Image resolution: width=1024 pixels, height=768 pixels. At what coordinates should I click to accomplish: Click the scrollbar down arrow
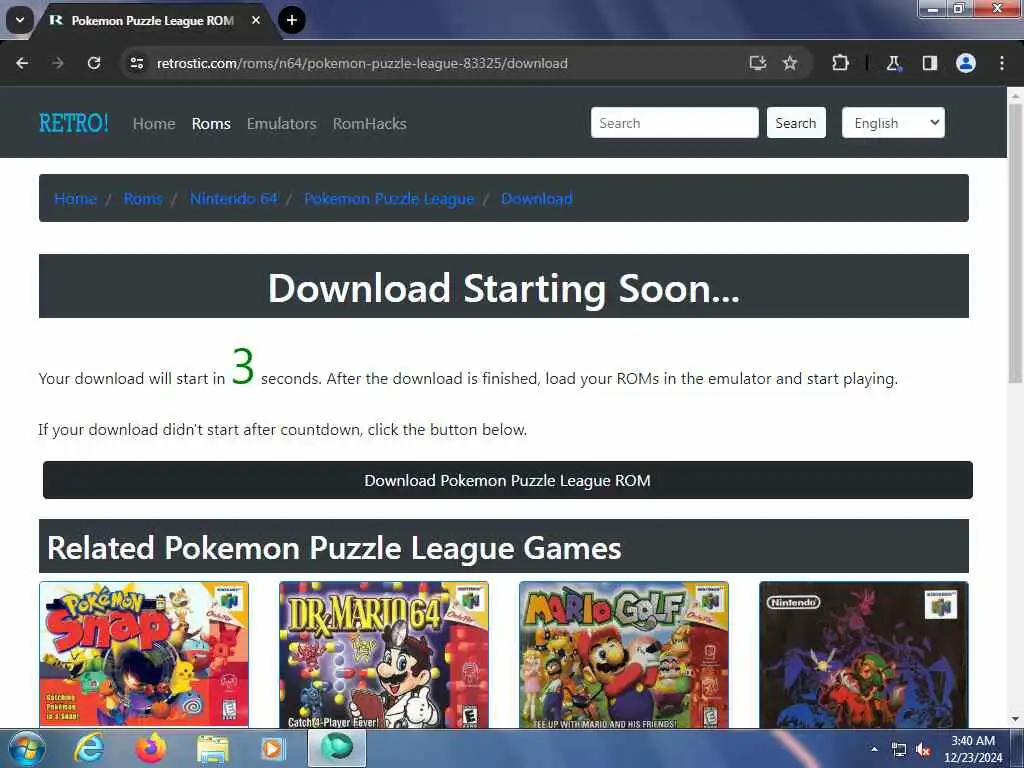[1015, 719]
